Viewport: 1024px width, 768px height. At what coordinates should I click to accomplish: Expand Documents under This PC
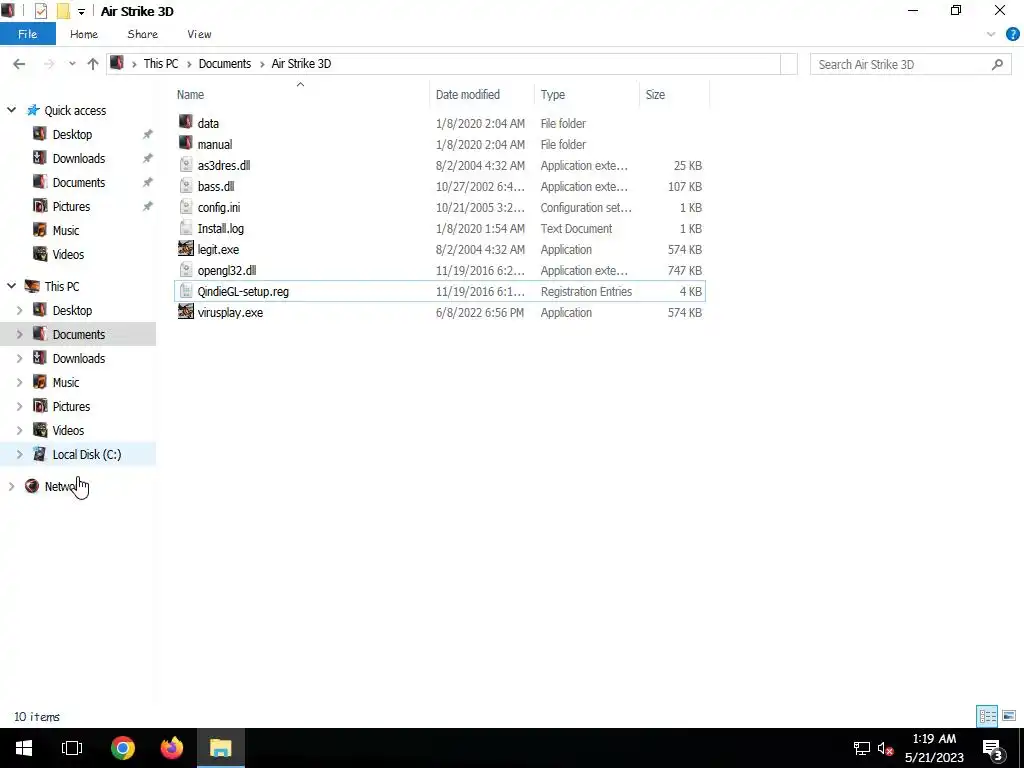[x=19, y=334]
